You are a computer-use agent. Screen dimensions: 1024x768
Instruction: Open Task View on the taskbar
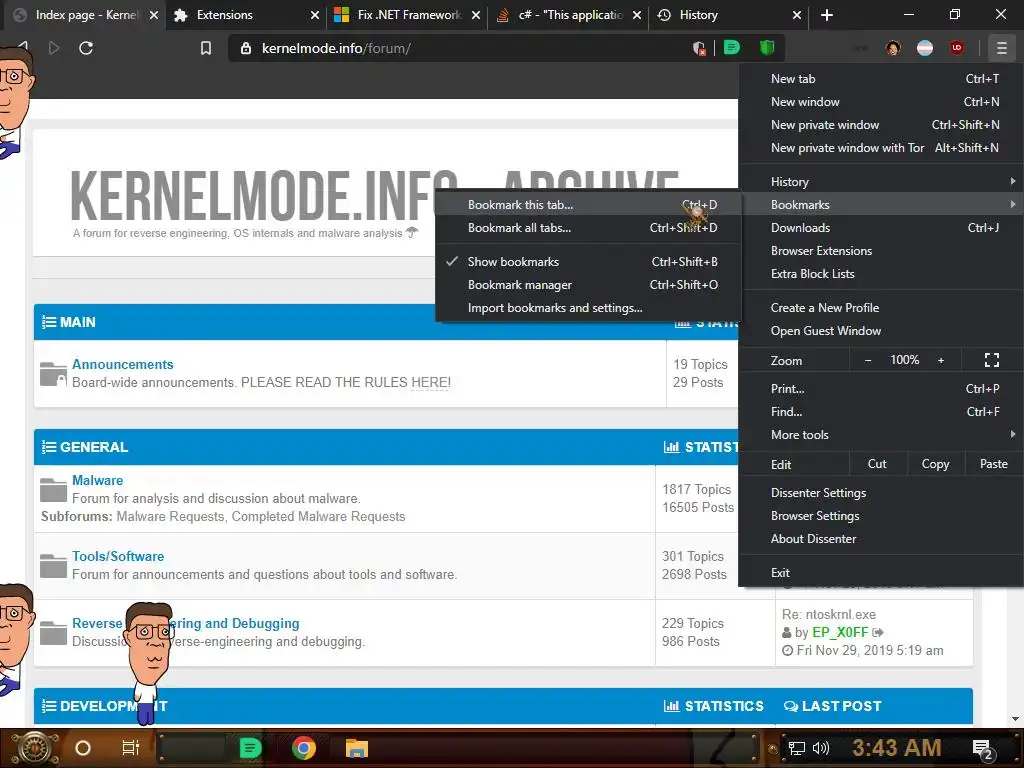[x=131, y=748]
